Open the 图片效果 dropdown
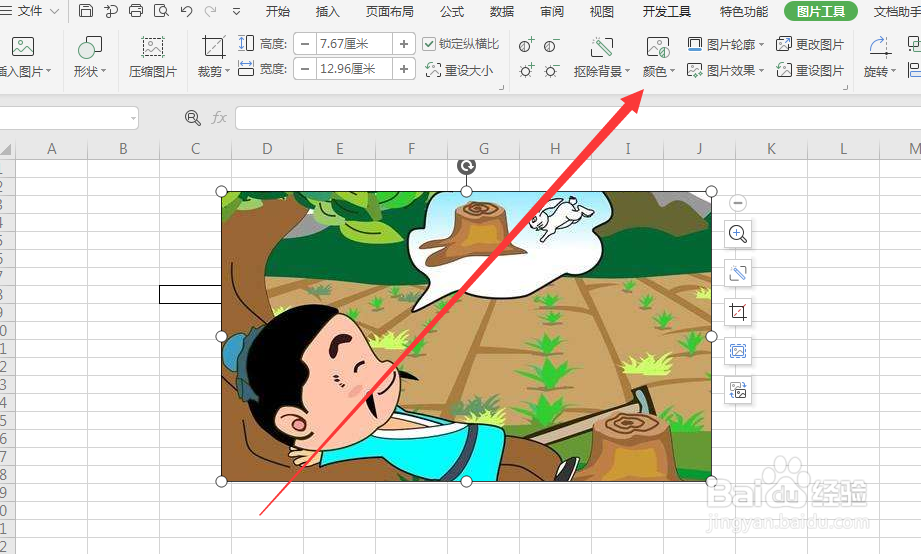The width and height of the screenshot is (921, 554). point(725,70)
